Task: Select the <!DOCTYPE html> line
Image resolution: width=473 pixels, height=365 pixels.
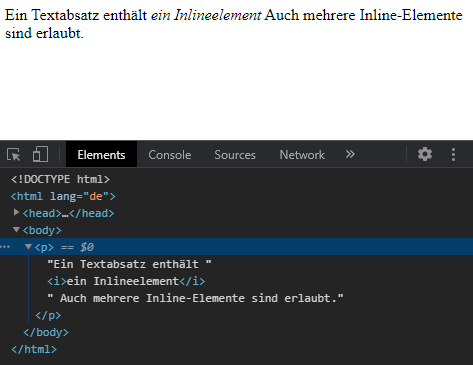Action: 60,179
